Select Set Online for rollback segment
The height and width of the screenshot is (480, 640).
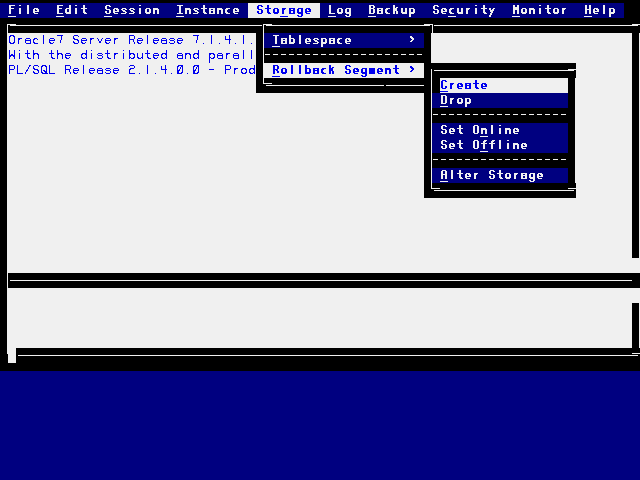click(x=480, y=130)
